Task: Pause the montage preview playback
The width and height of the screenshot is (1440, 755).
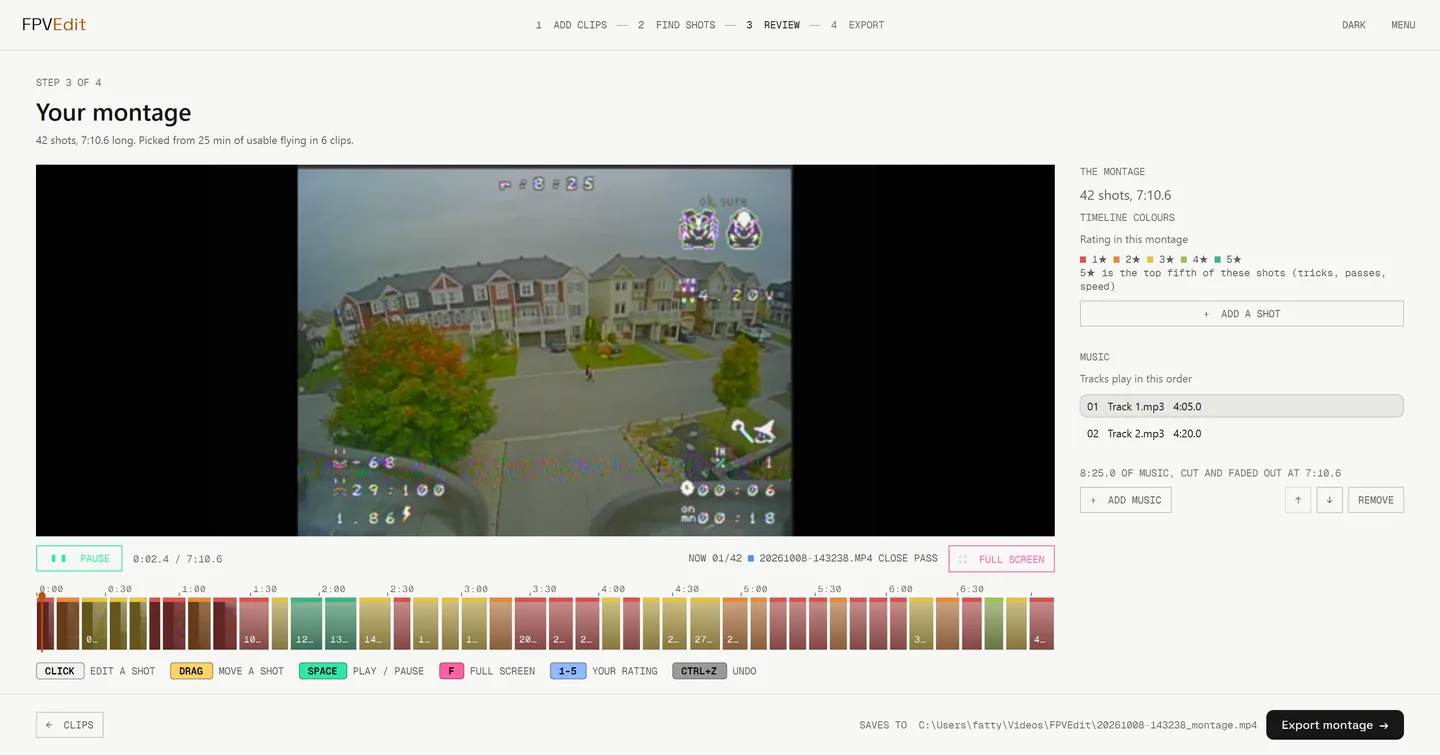Action: click(x=79, y=558)
